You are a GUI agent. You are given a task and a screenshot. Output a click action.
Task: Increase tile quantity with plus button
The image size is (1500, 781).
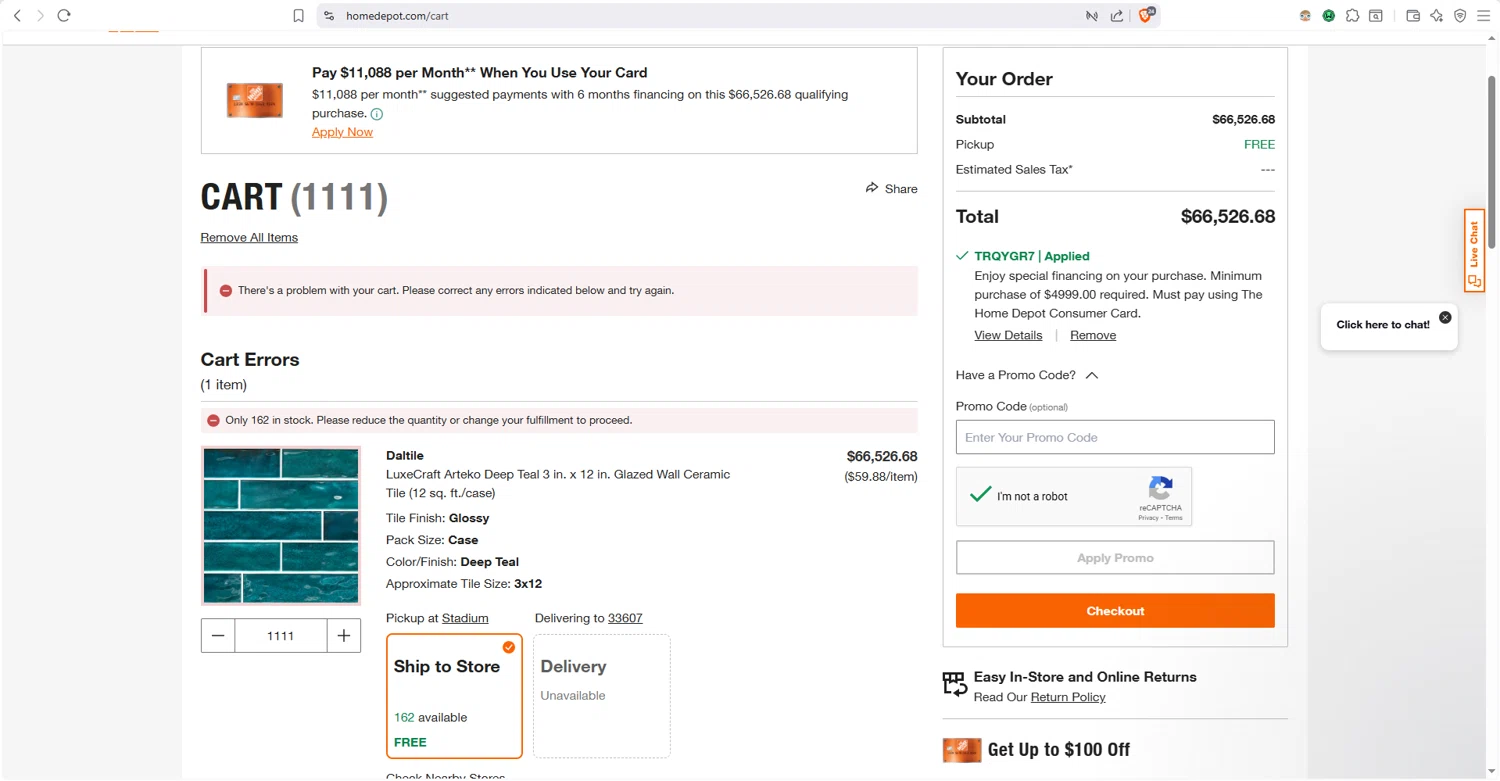tap(343, 636)
